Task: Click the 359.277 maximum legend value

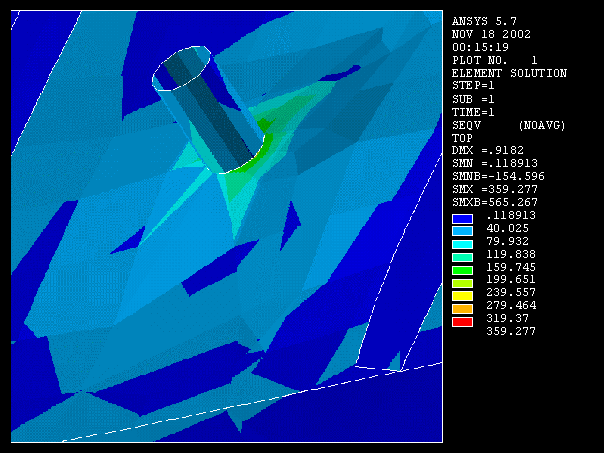Action: click(x=511, y=331)
